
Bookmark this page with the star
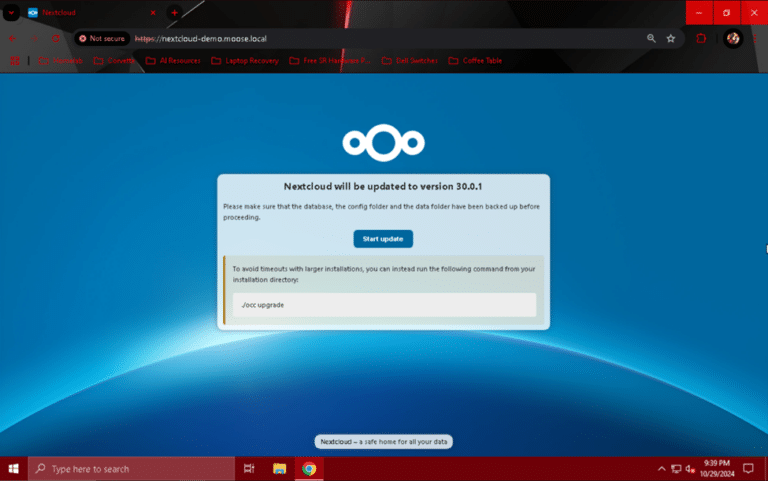(x=671, y=38)
